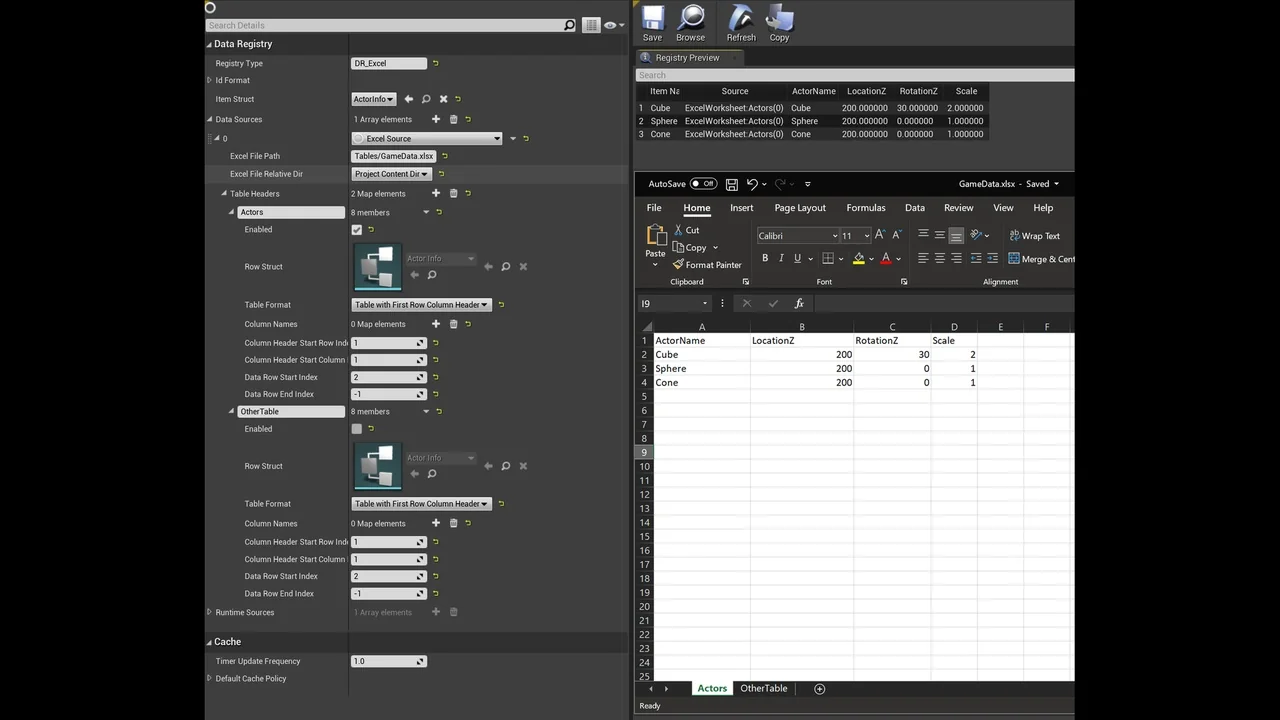Click Excel undo arrow in title bar
Viewport: 1280px width, 720px height.
[752, 184]
